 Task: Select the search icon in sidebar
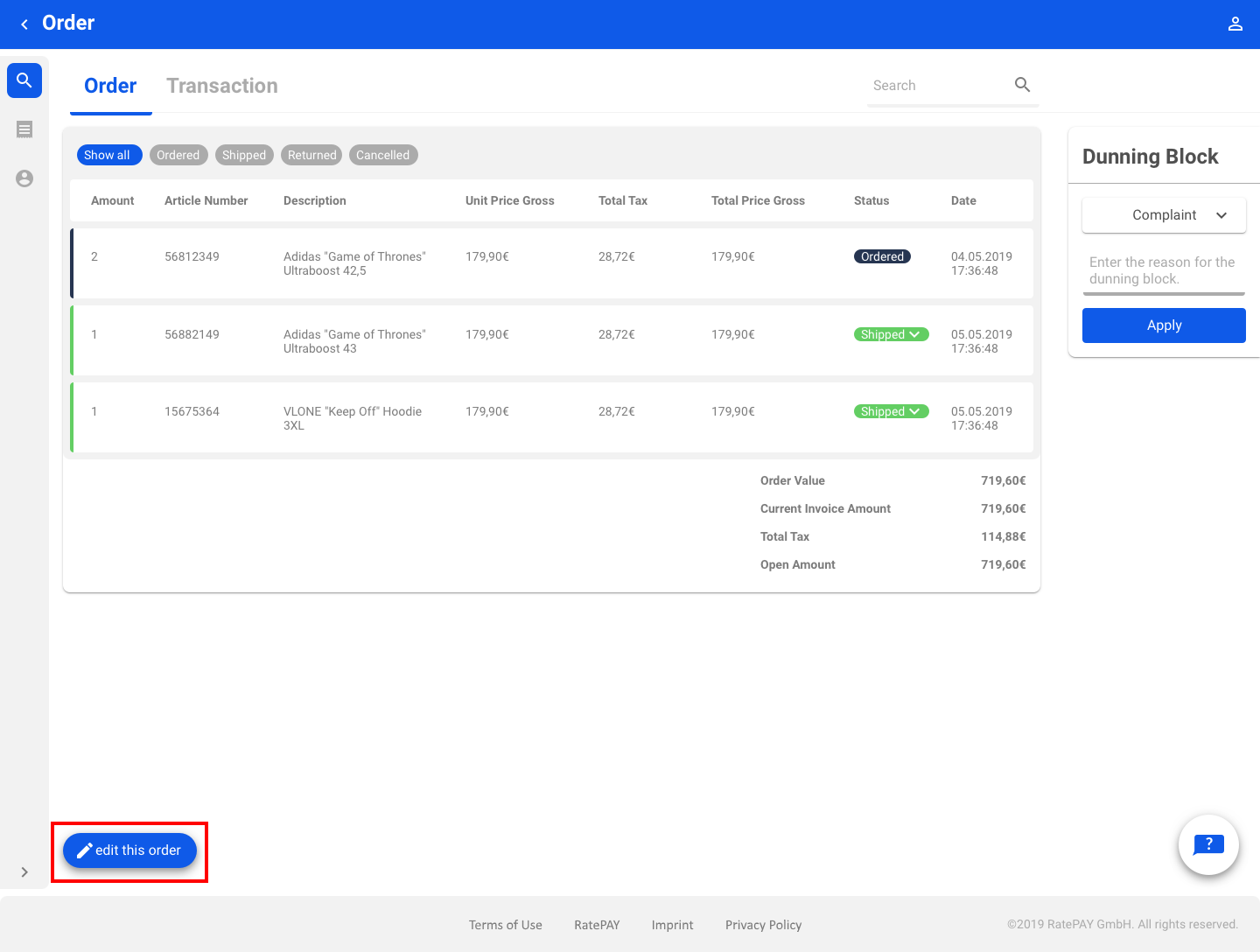pyautogui.click(x=24, y=80)
